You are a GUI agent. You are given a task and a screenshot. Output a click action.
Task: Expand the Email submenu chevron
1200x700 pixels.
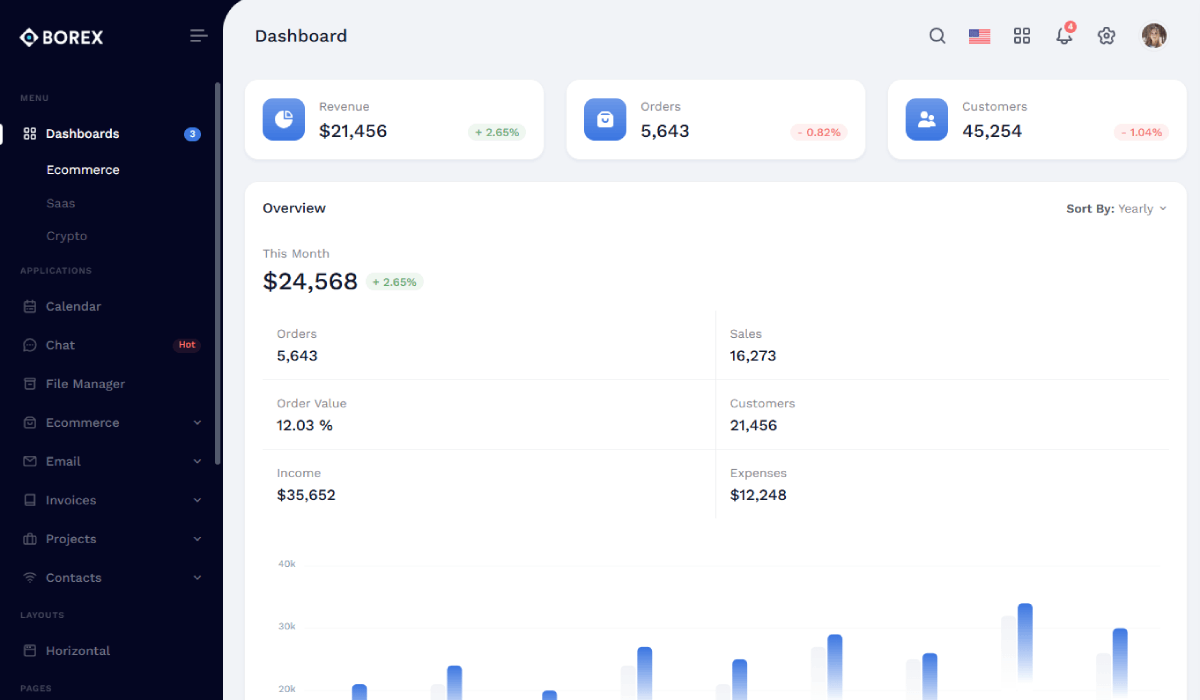click(197, 462)
